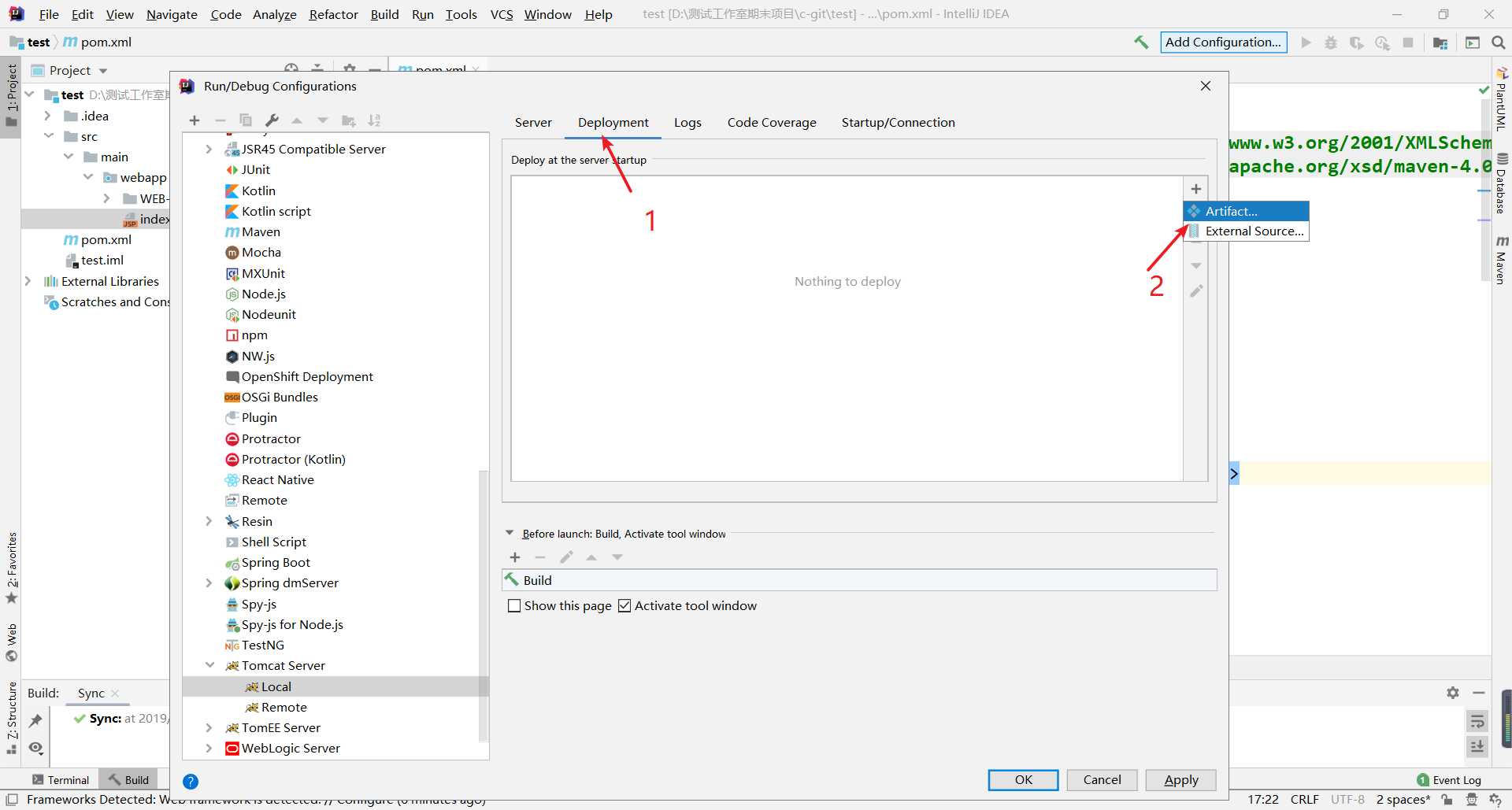Expand WebLogic Server node

[x=209, y=748]
